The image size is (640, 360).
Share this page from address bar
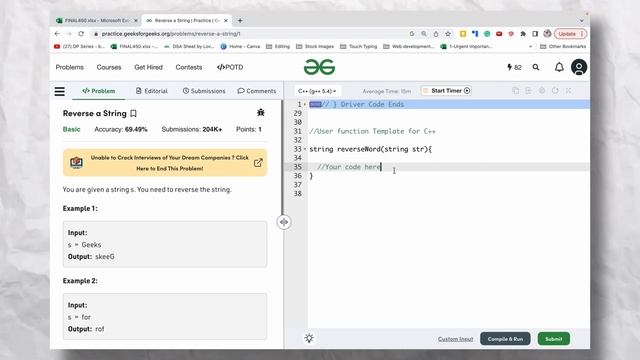(436, 34)
